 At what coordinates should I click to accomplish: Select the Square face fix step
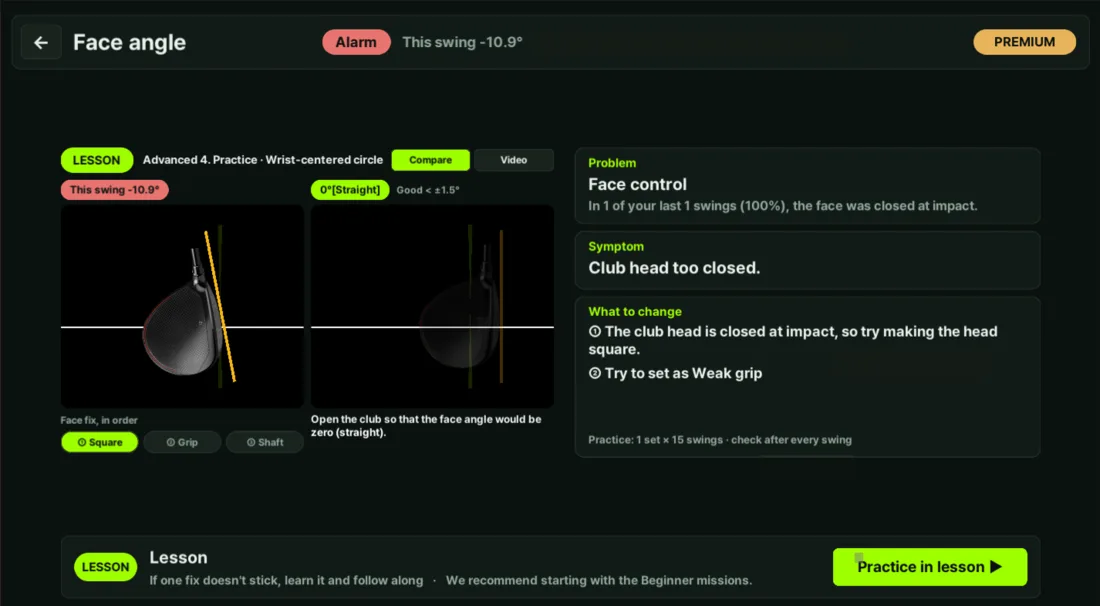coord(100,442)
